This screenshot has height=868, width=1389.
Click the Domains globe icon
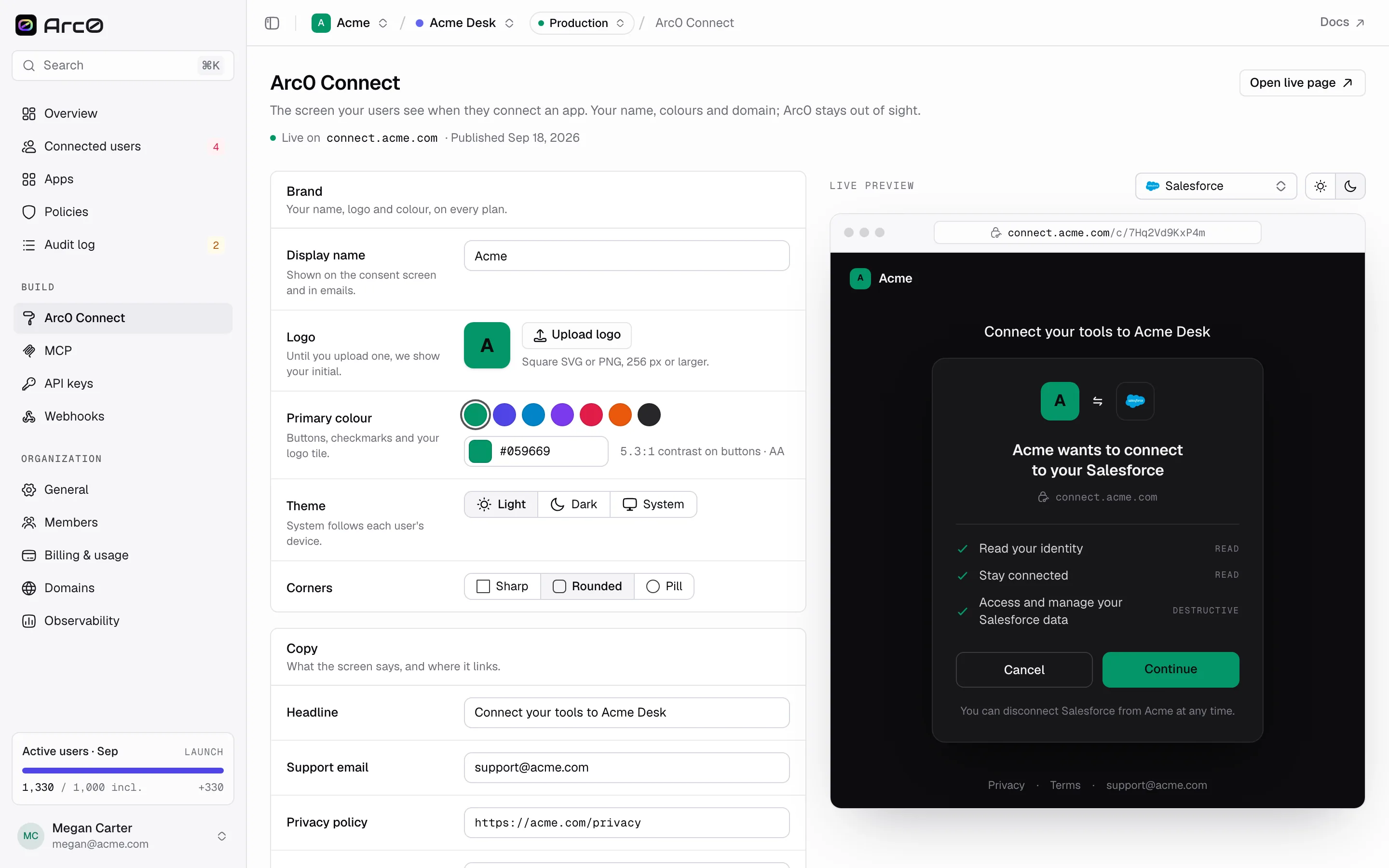pos(29,588)
